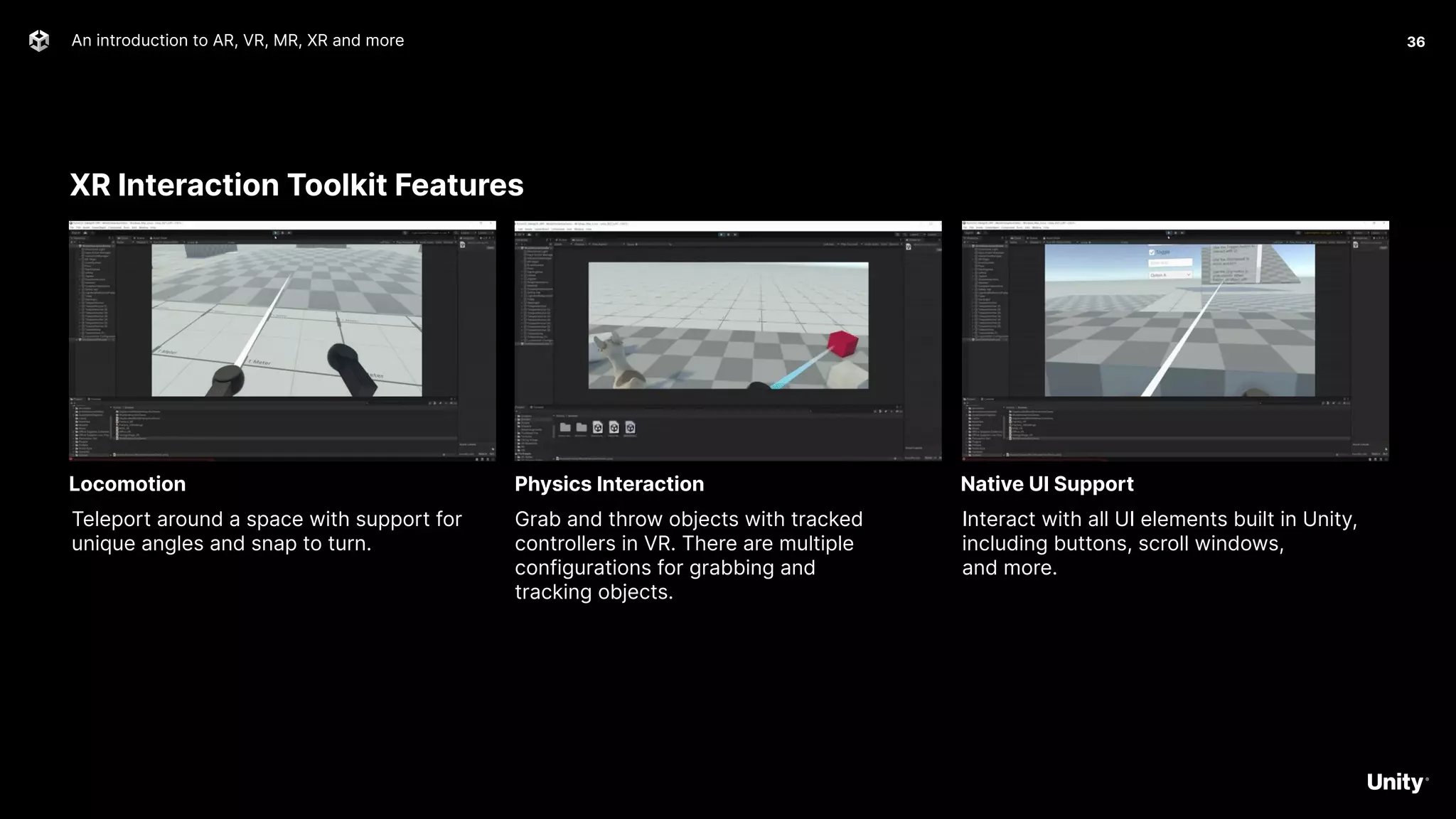Click Play button in Native UI Support screenshot
1456x819 pixels.
tap(1168, 232)
